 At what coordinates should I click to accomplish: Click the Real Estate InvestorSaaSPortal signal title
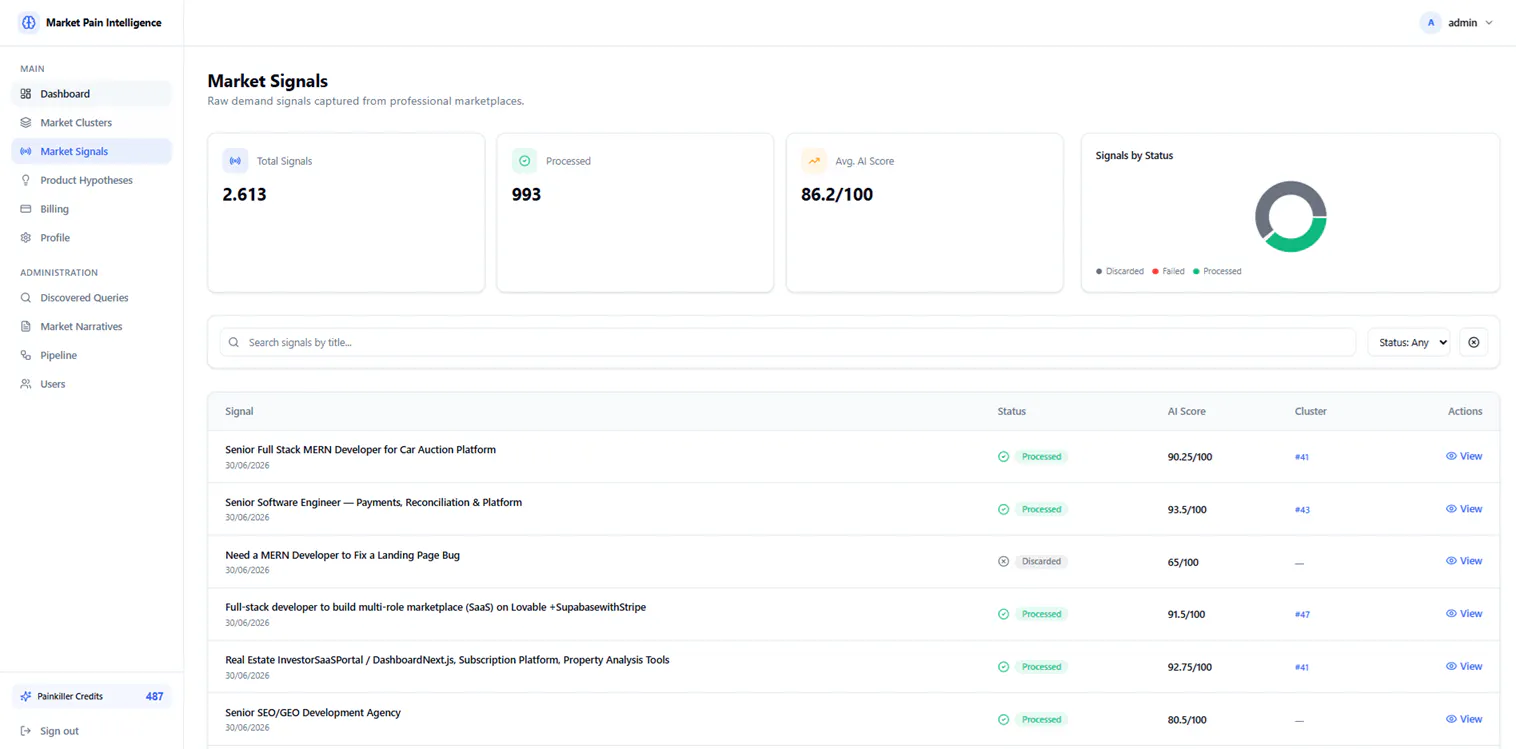tap(447, 660)
